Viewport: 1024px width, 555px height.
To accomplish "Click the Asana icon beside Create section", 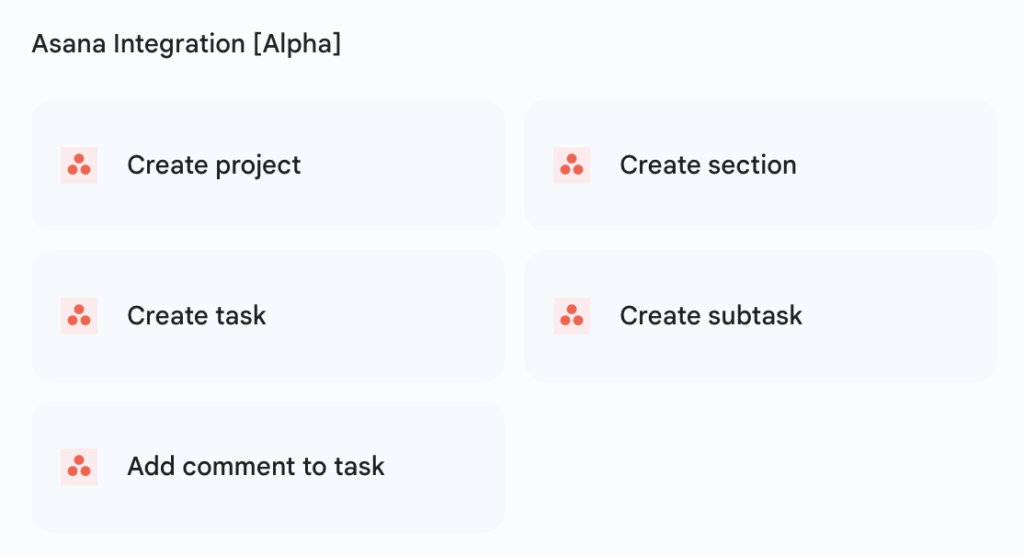I will coord(572,166).
